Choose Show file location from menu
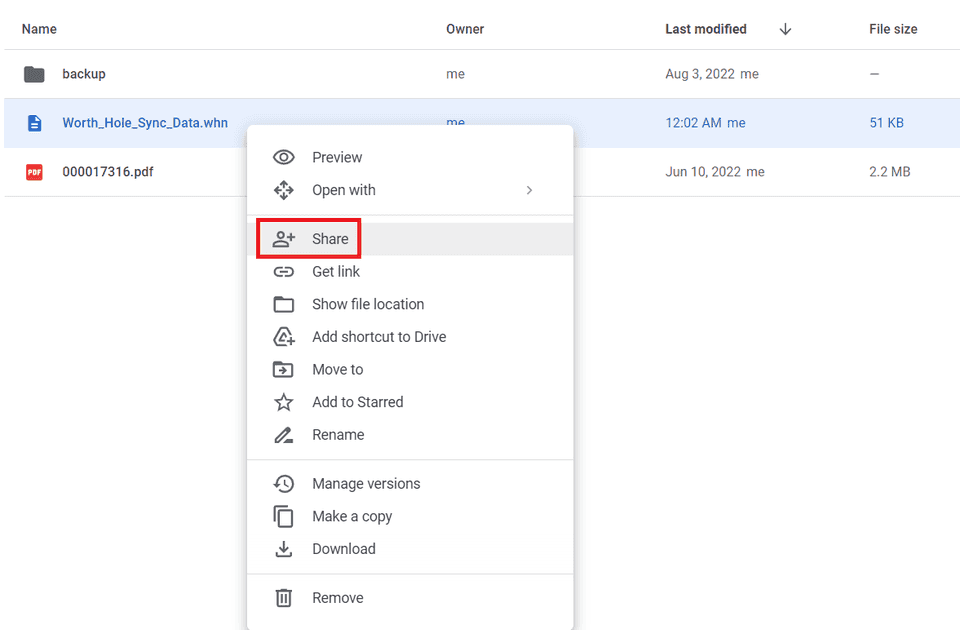Screen dimensions: 960x630 [x=367, y=304]
